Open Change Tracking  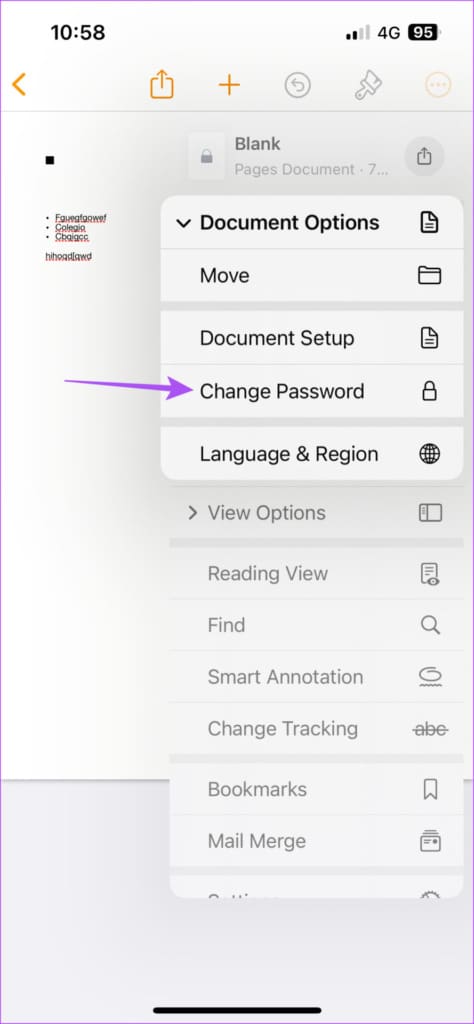click(316, 729)
